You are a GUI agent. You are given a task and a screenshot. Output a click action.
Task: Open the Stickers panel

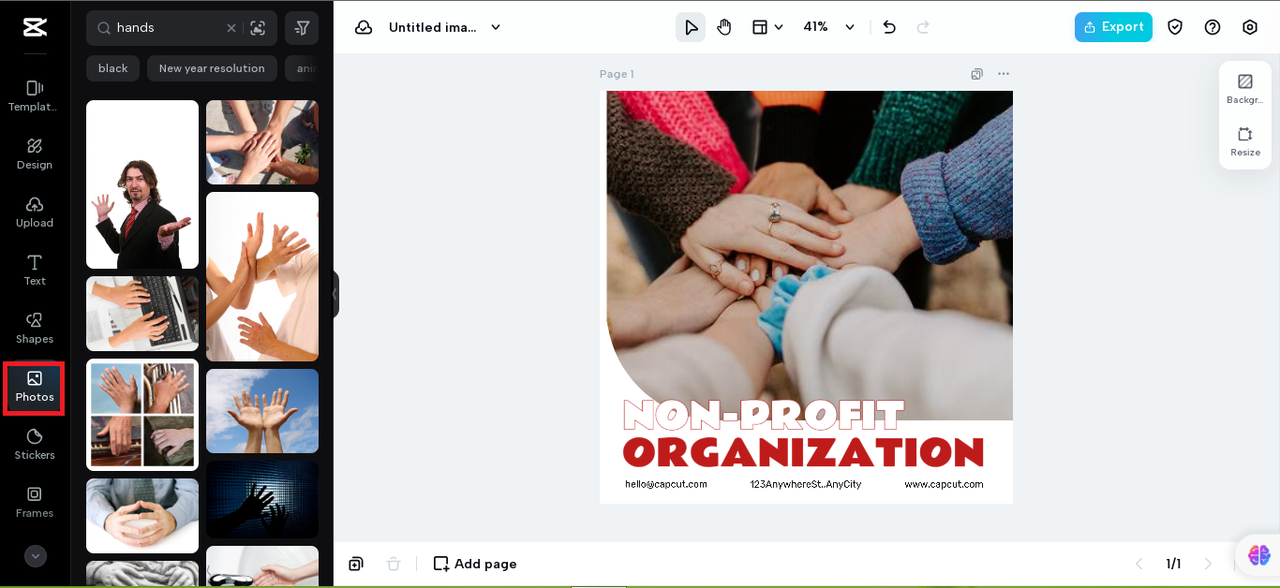(x=35, y=444)
